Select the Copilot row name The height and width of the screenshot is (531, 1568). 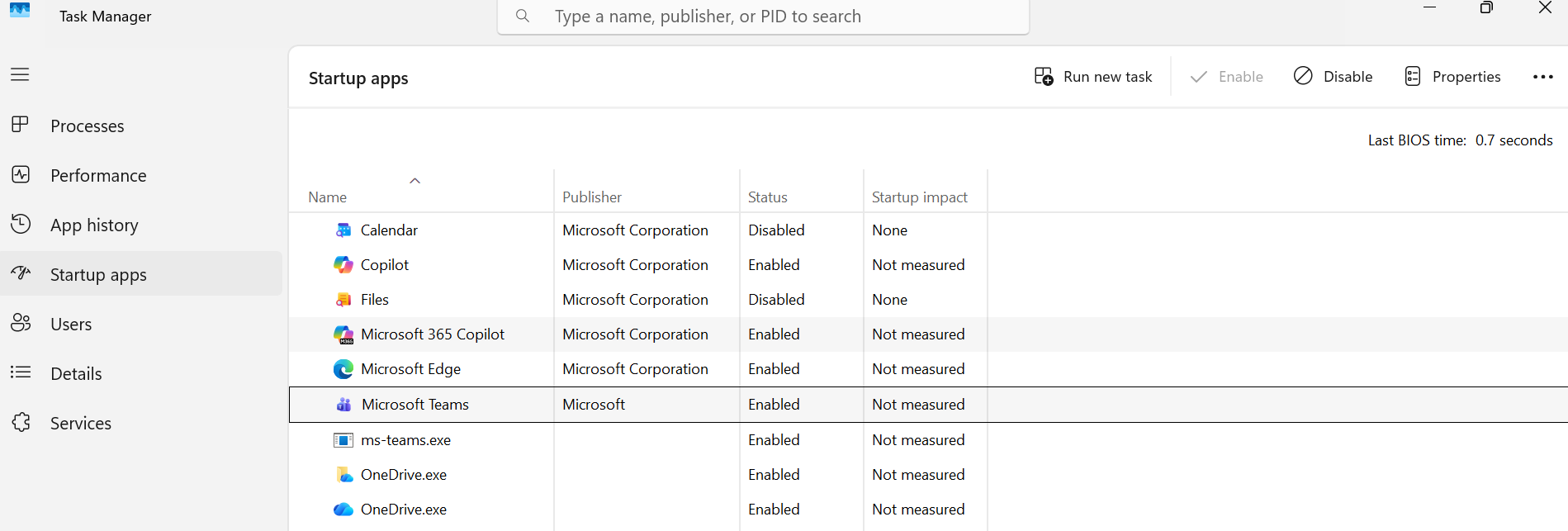(x=385, y=265)
